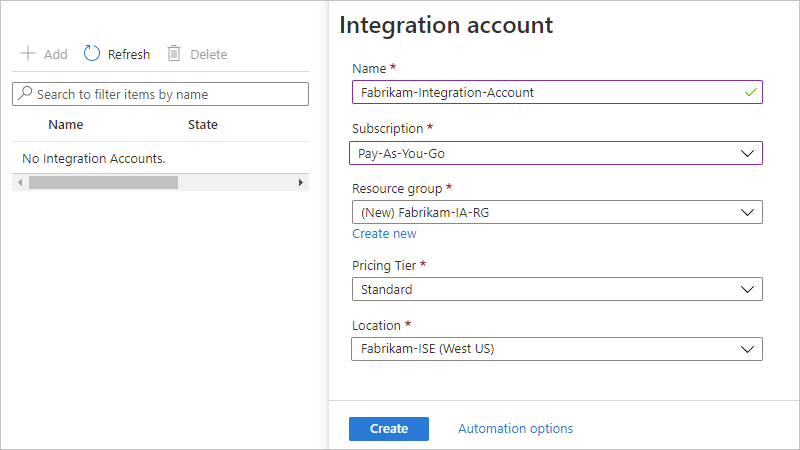Click left arrow of horizontal scrollbar
This screenshot has height=450, width=800.
click(x=20, y=183)
